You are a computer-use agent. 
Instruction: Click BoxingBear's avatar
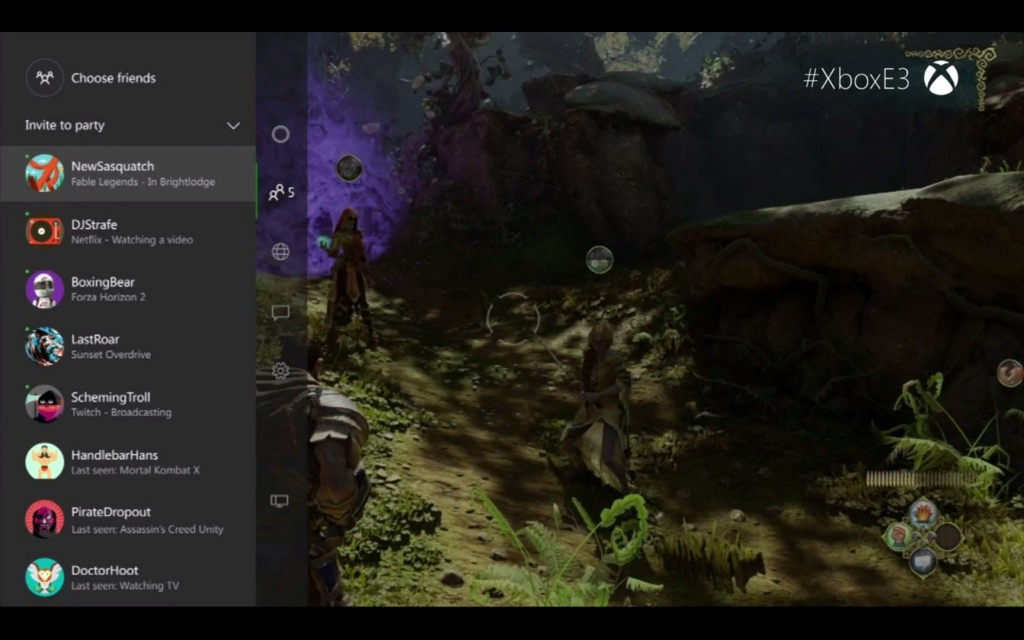(44, 289)
